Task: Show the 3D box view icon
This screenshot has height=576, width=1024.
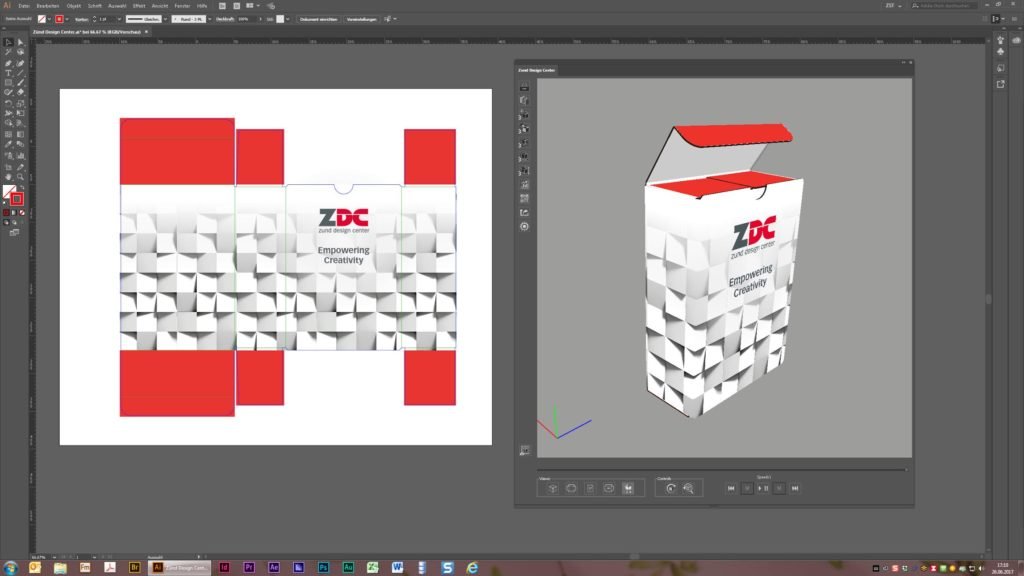Action: point(552,488)
